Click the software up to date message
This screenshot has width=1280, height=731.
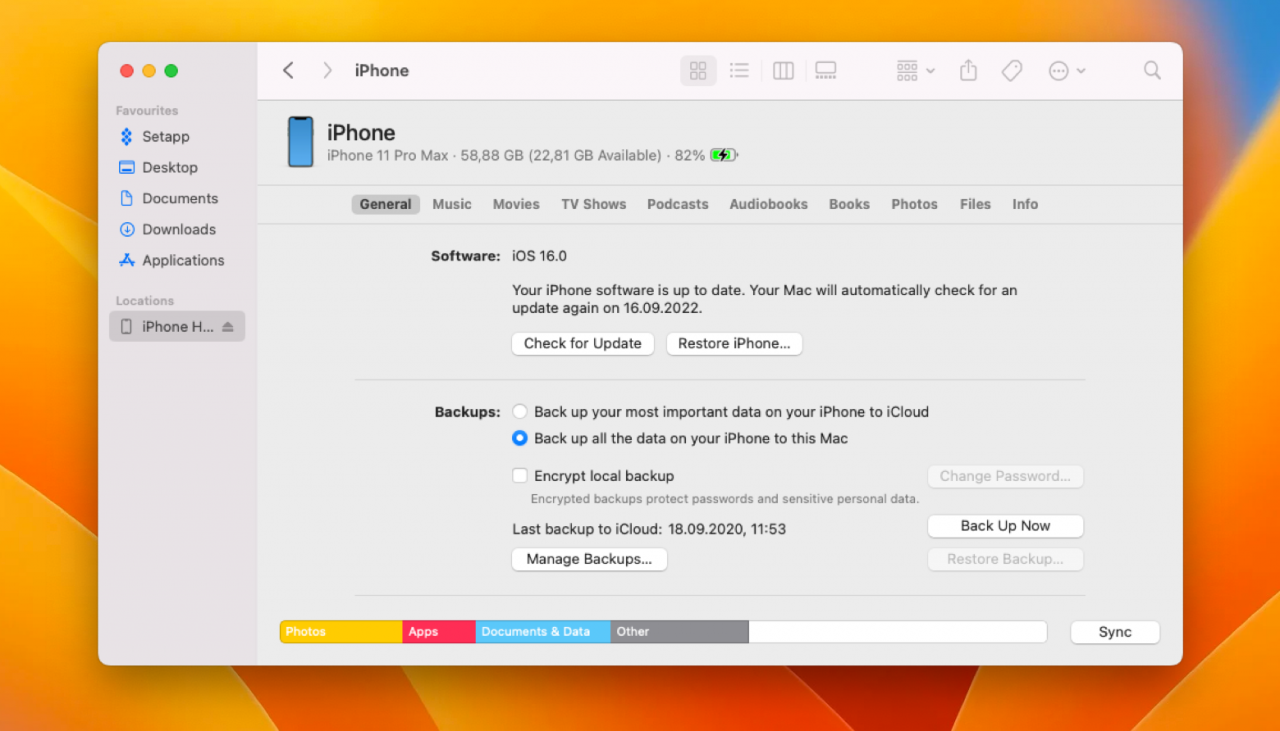[x=765, y=299]
